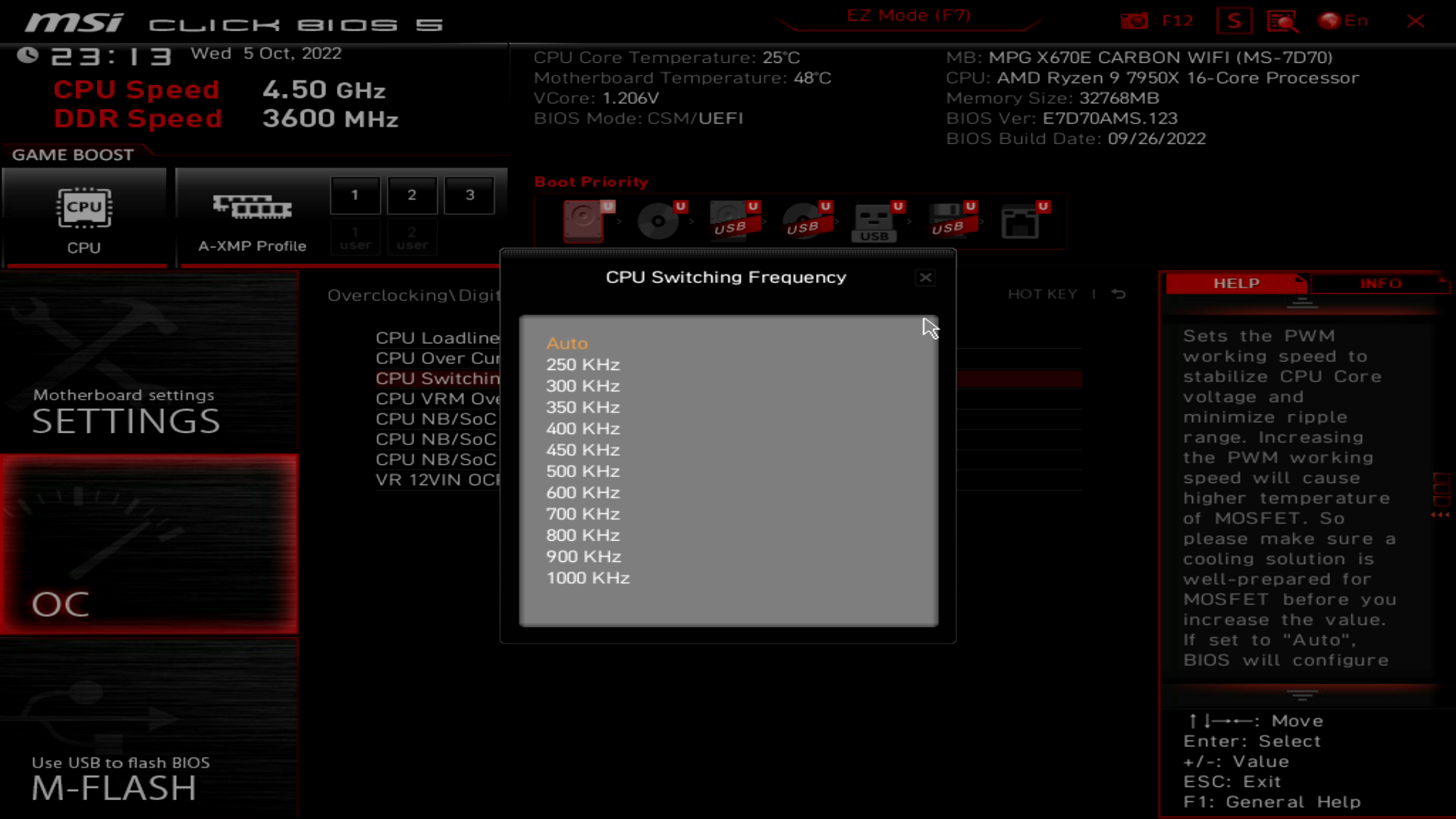Open the BIOS search magnifier icon

[x=1282, y=20]
